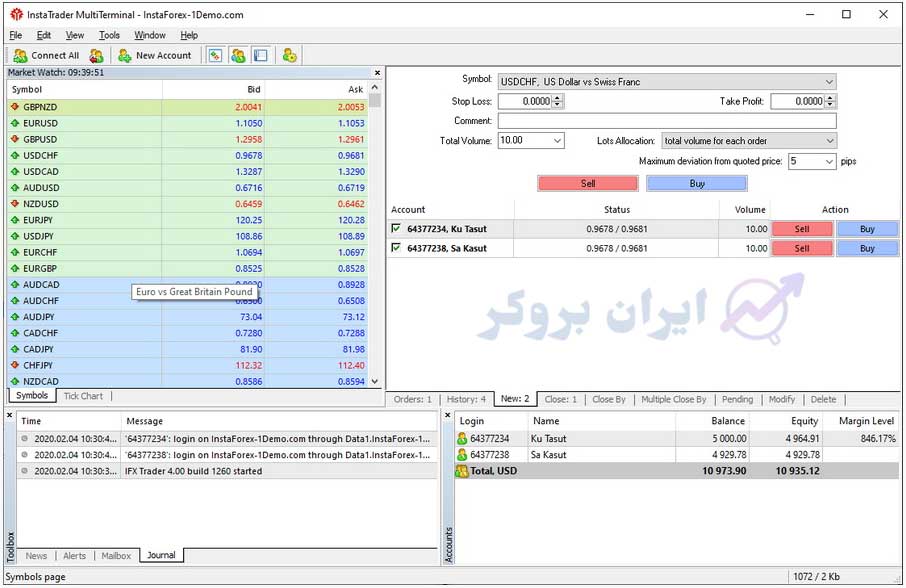Uncheck account 64377238, Sa Kasut
This screenshot has width=906, height=588.
[x=396, y=248]
